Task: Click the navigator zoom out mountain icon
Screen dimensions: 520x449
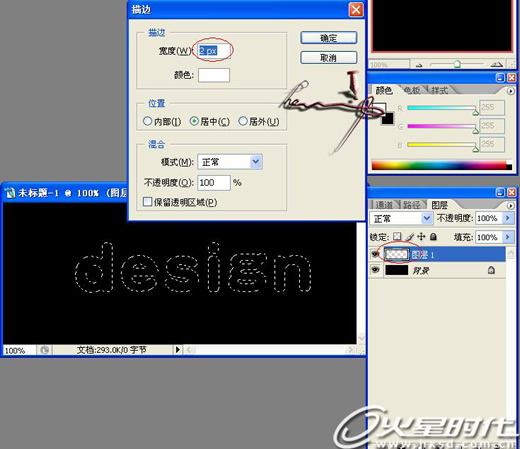Action: coord(419,65)
